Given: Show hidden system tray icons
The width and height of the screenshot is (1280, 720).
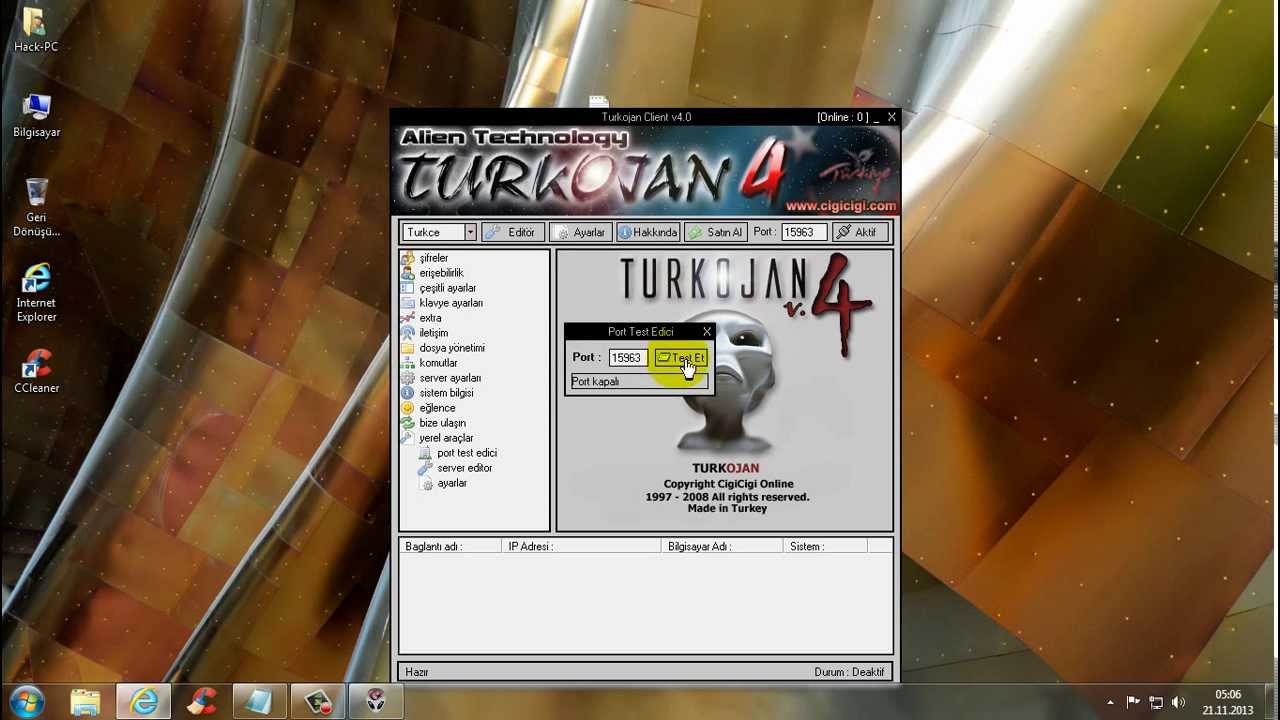Looking at the screenshot, I should [1110, 702].
